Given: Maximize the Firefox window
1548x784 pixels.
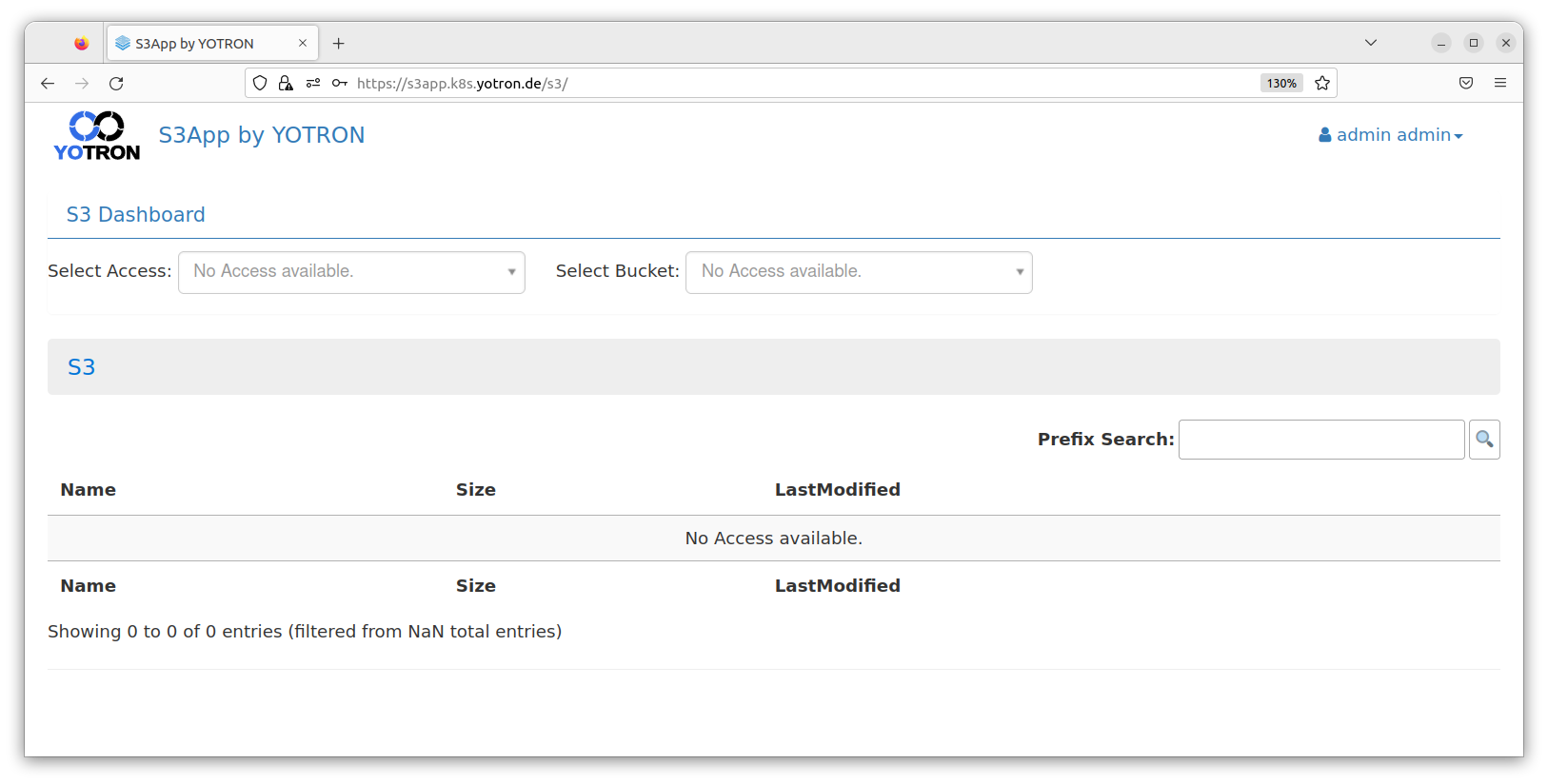Looking at the screenshot, I should (1474, 43).
